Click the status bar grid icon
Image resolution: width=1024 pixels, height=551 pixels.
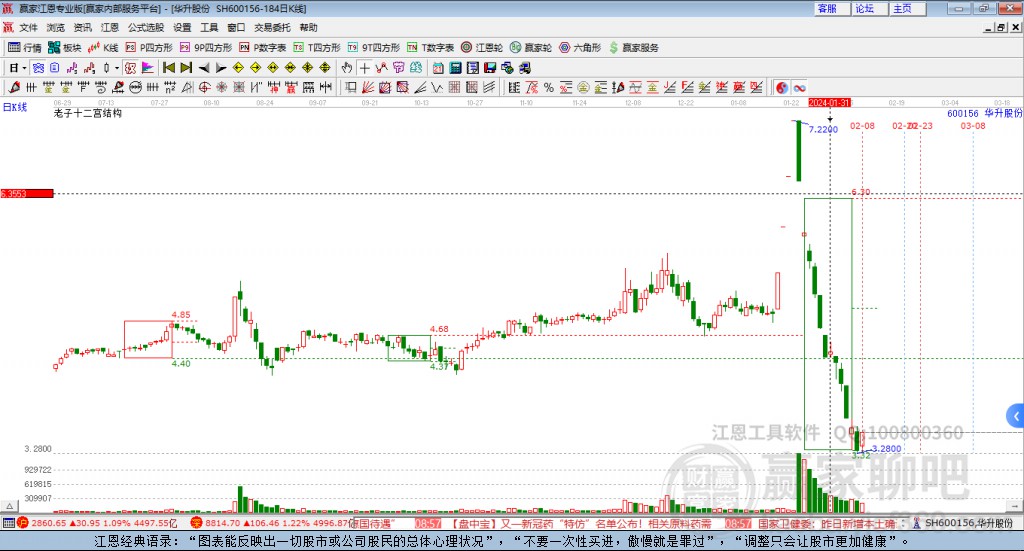(8, 523)
